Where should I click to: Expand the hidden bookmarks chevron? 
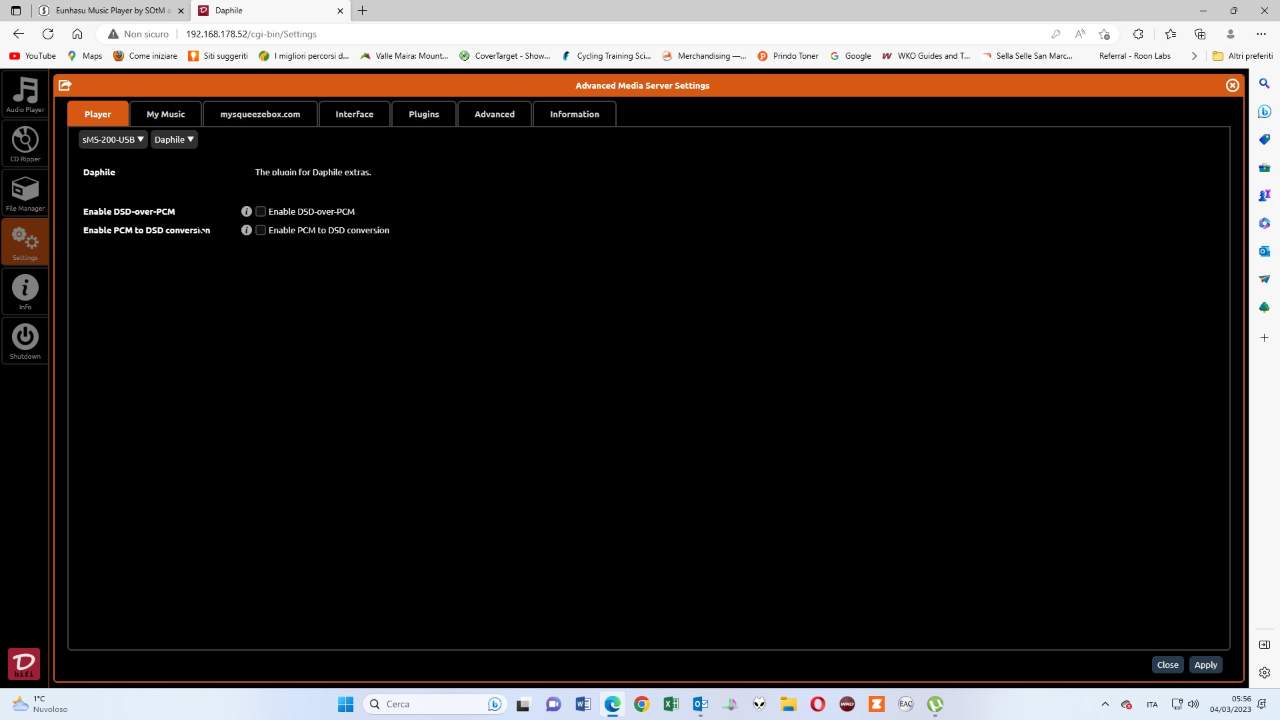click(x=1193, y=56)
